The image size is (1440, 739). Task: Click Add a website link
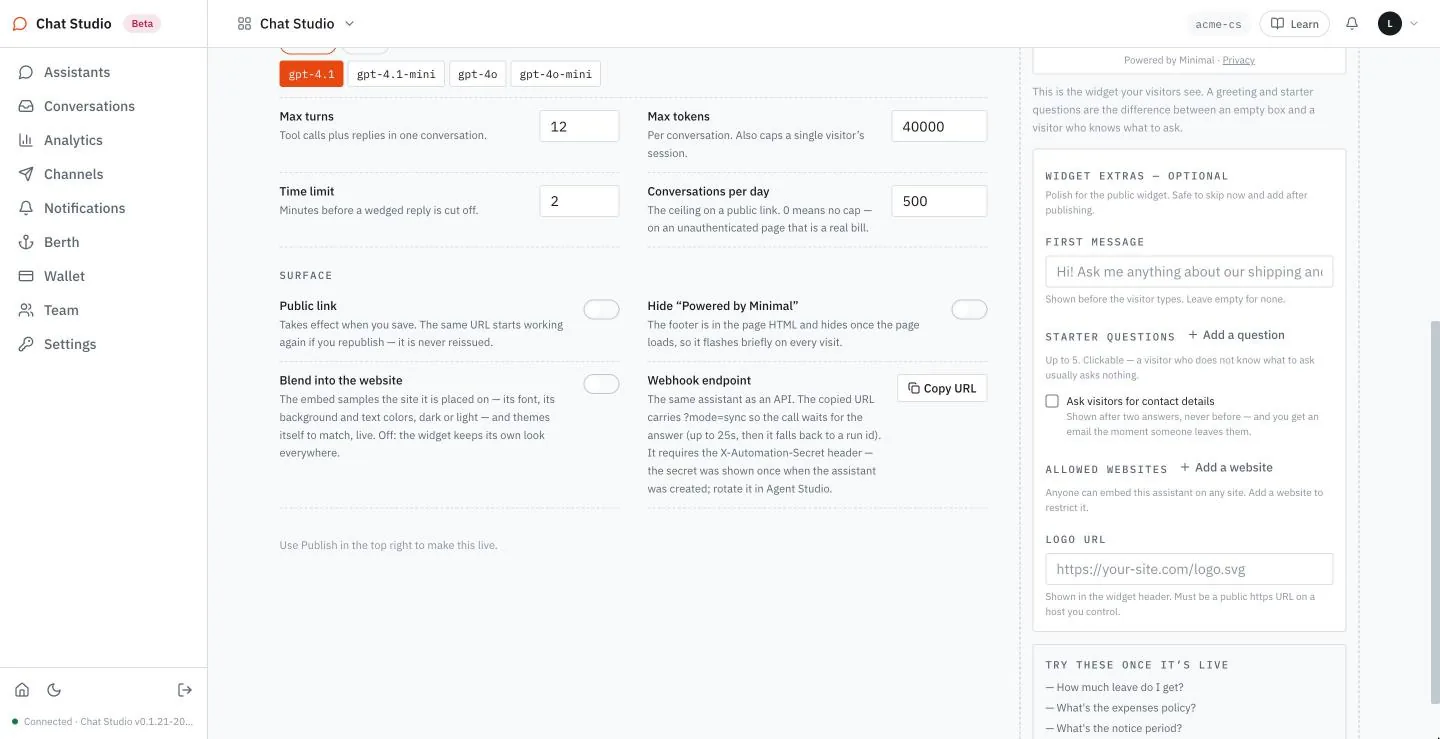(1226, 467)
